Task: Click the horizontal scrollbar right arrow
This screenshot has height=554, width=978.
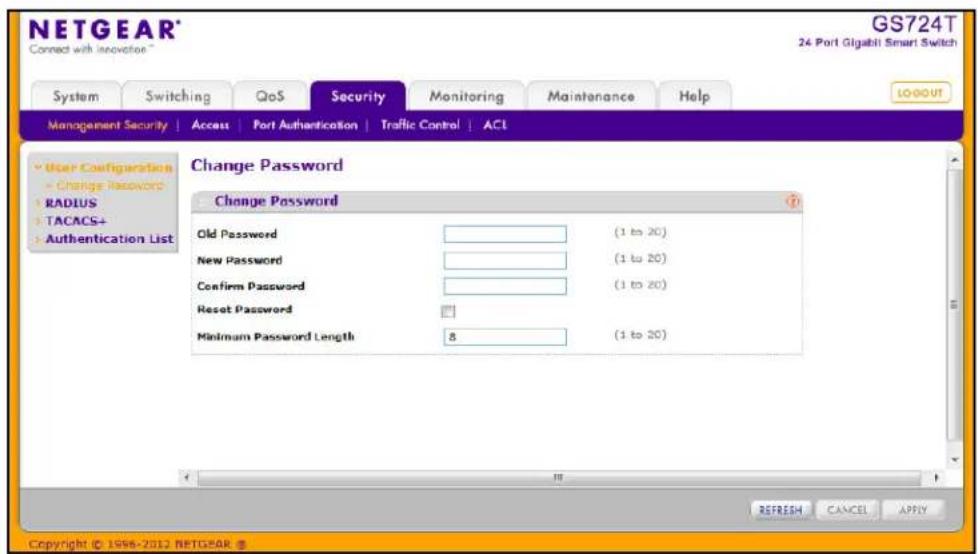Action: click(x=936, y=478)
